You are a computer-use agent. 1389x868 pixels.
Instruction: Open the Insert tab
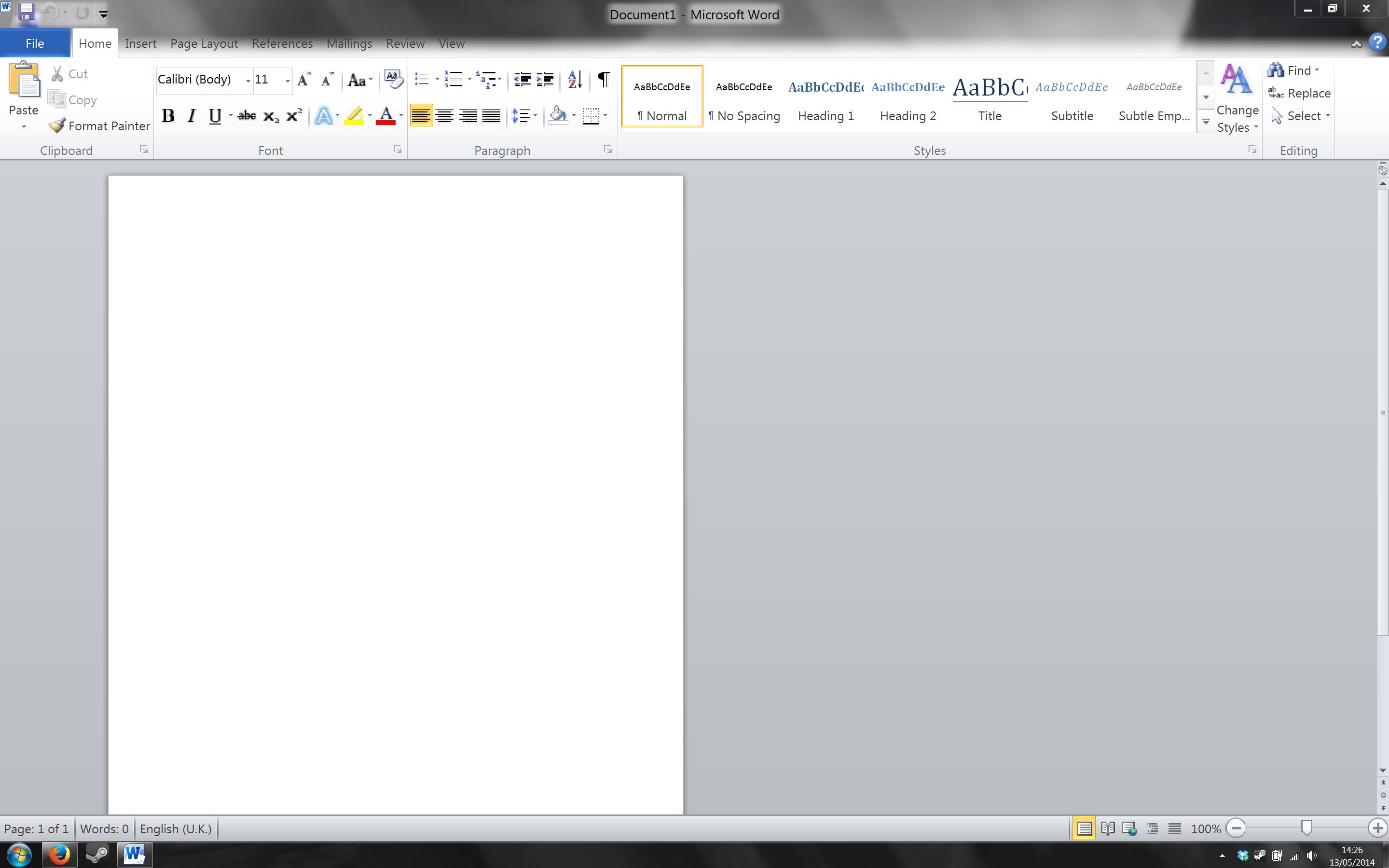click(140, 43)
